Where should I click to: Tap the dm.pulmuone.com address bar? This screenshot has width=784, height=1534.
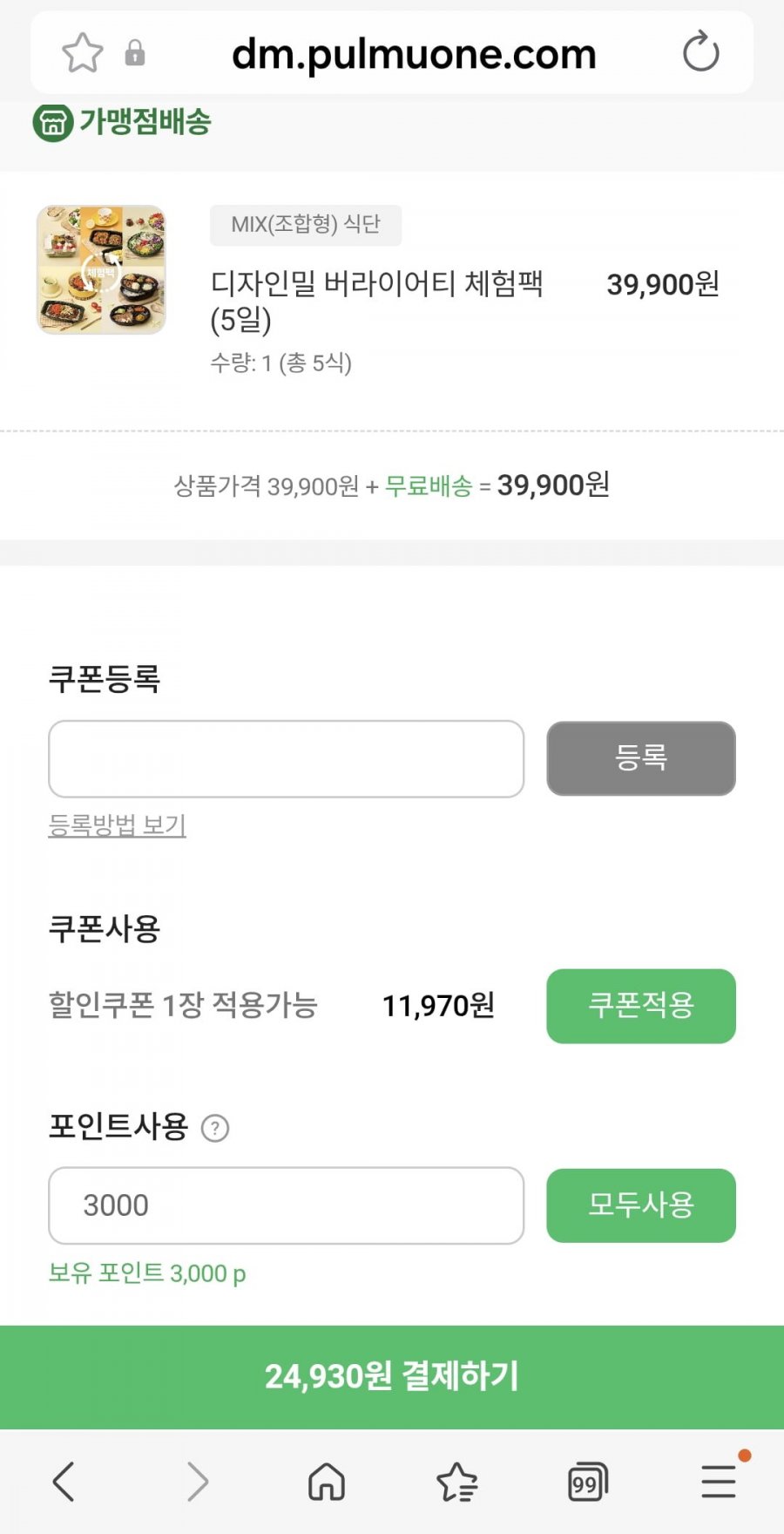(414, 54)
